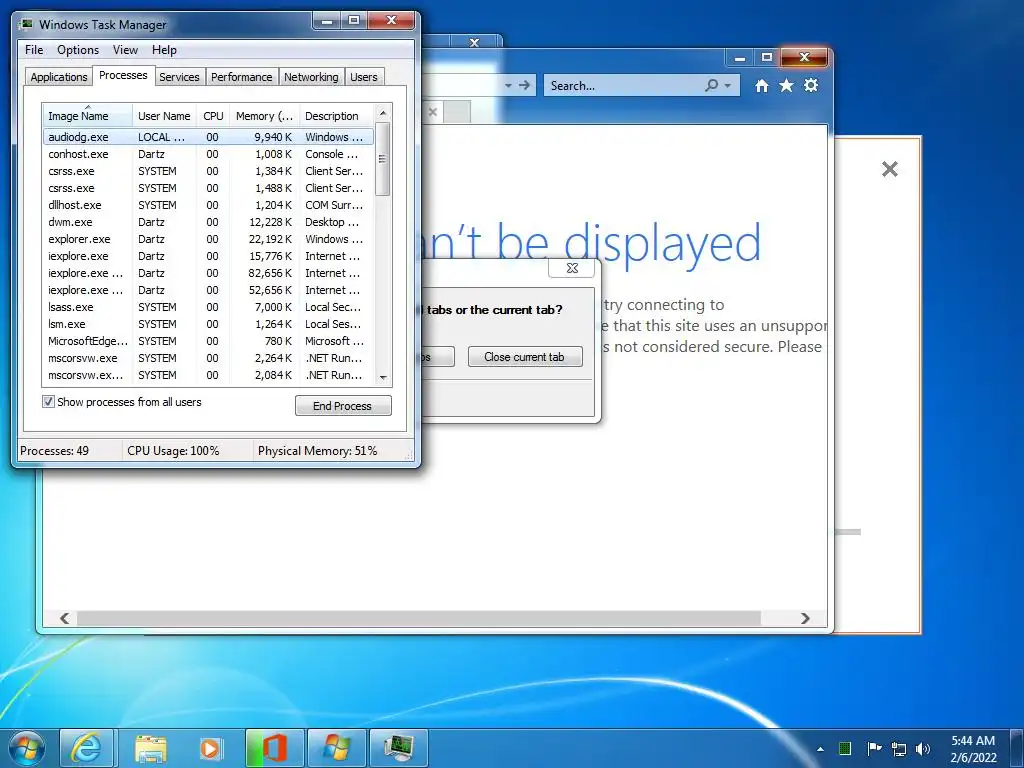
Task: Open Microsoft Office from the taskbar
Action: [x=274, y=748]
